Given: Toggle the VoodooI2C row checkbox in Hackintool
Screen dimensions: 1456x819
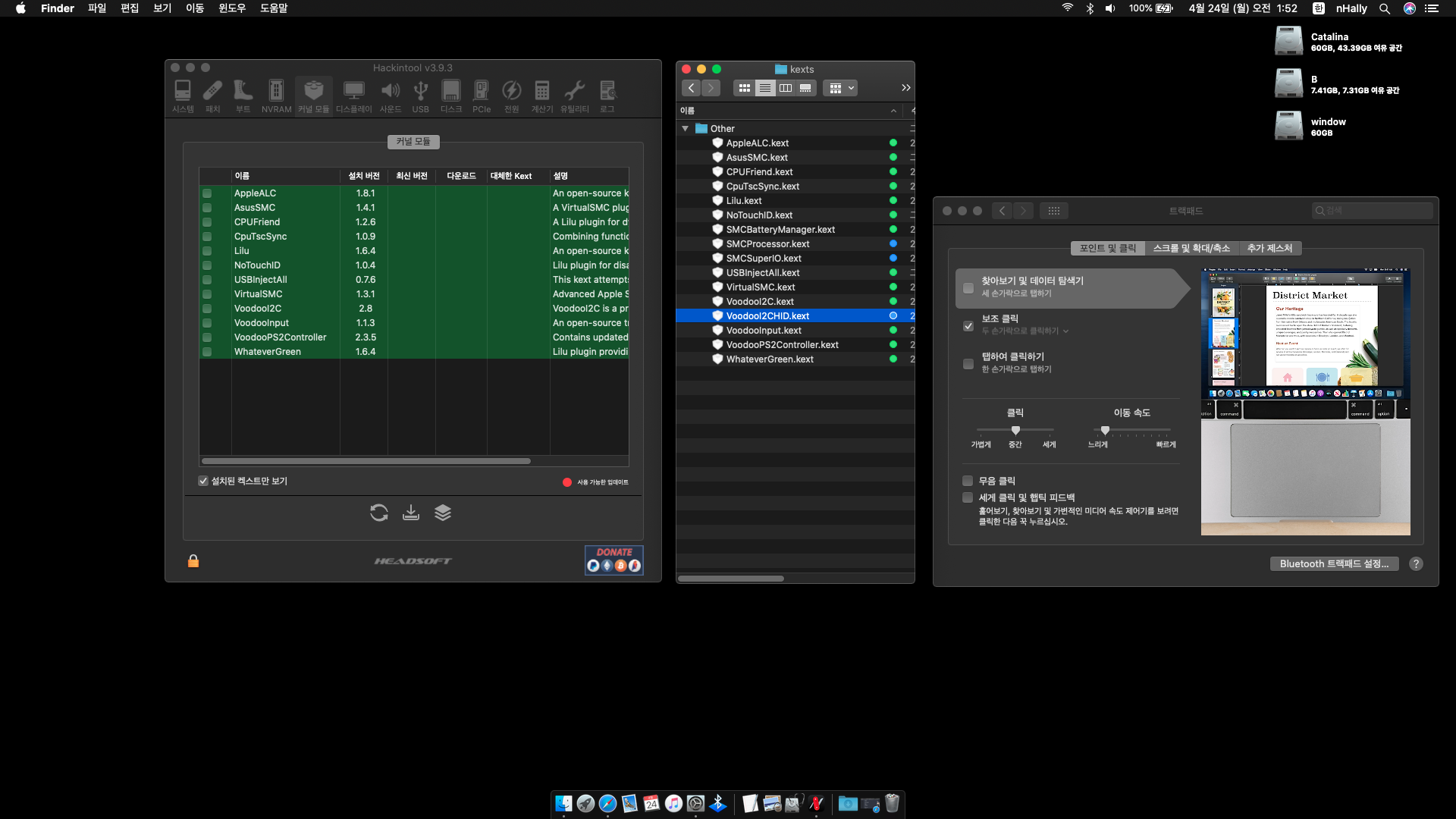Looking at the screenshot, I should (x=207, y=309).
